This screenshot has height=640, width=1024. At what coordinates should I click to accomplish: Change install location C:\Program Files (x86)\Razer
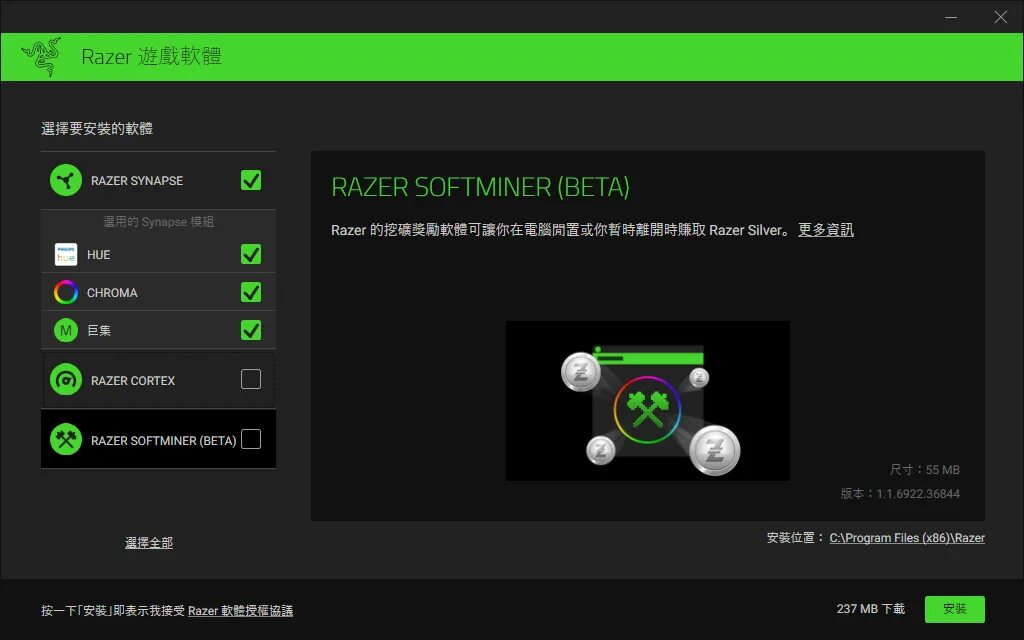(907, 538)
